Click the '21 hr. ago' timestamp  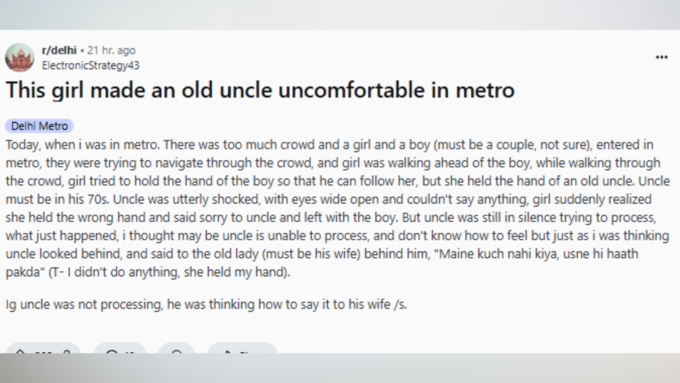coord(111,50)
